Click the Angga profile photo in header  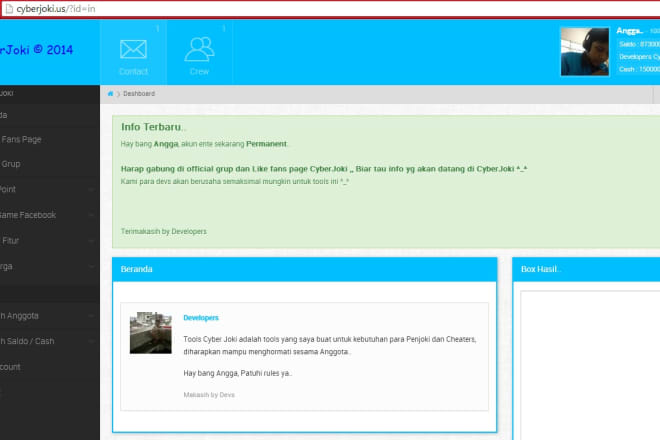coord(585,52)
